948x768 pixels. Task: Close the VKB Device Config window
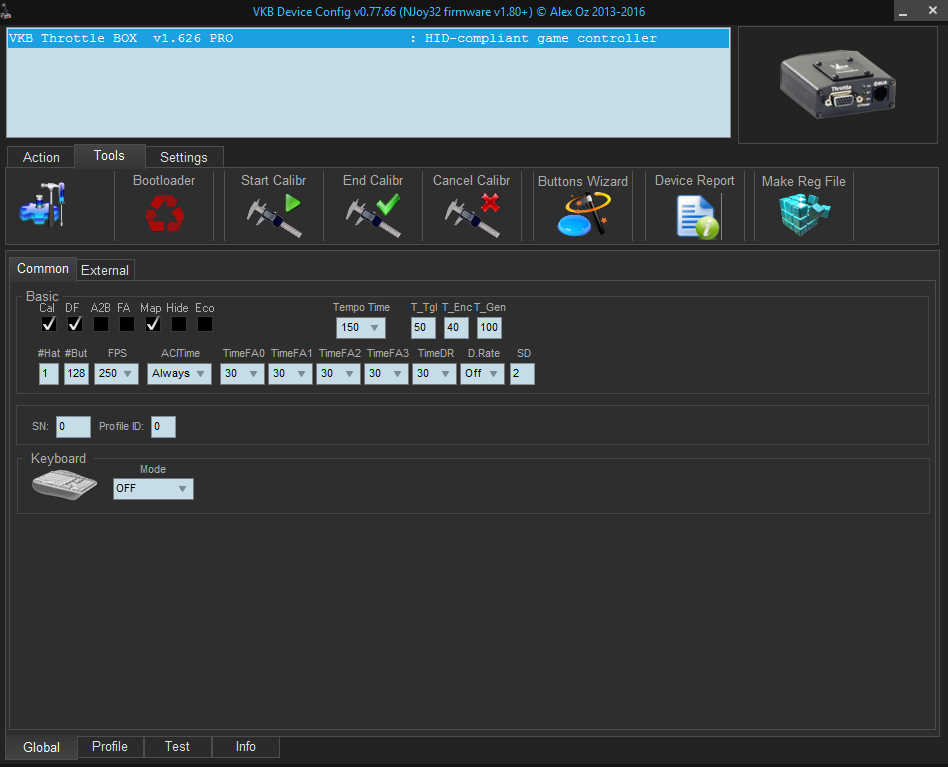(933, 10)
